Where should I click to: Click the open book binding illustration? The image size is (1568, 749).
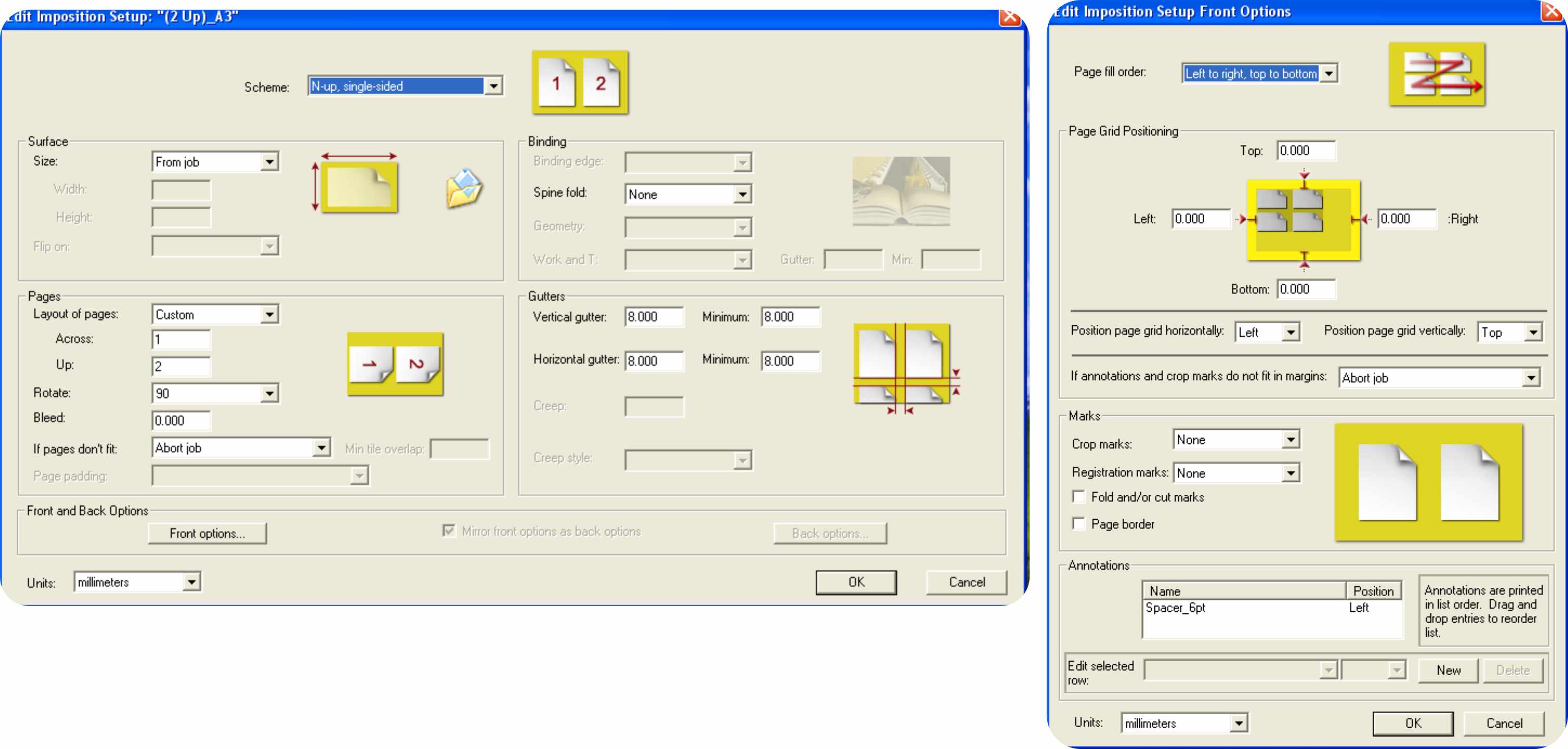coord(901,191)
